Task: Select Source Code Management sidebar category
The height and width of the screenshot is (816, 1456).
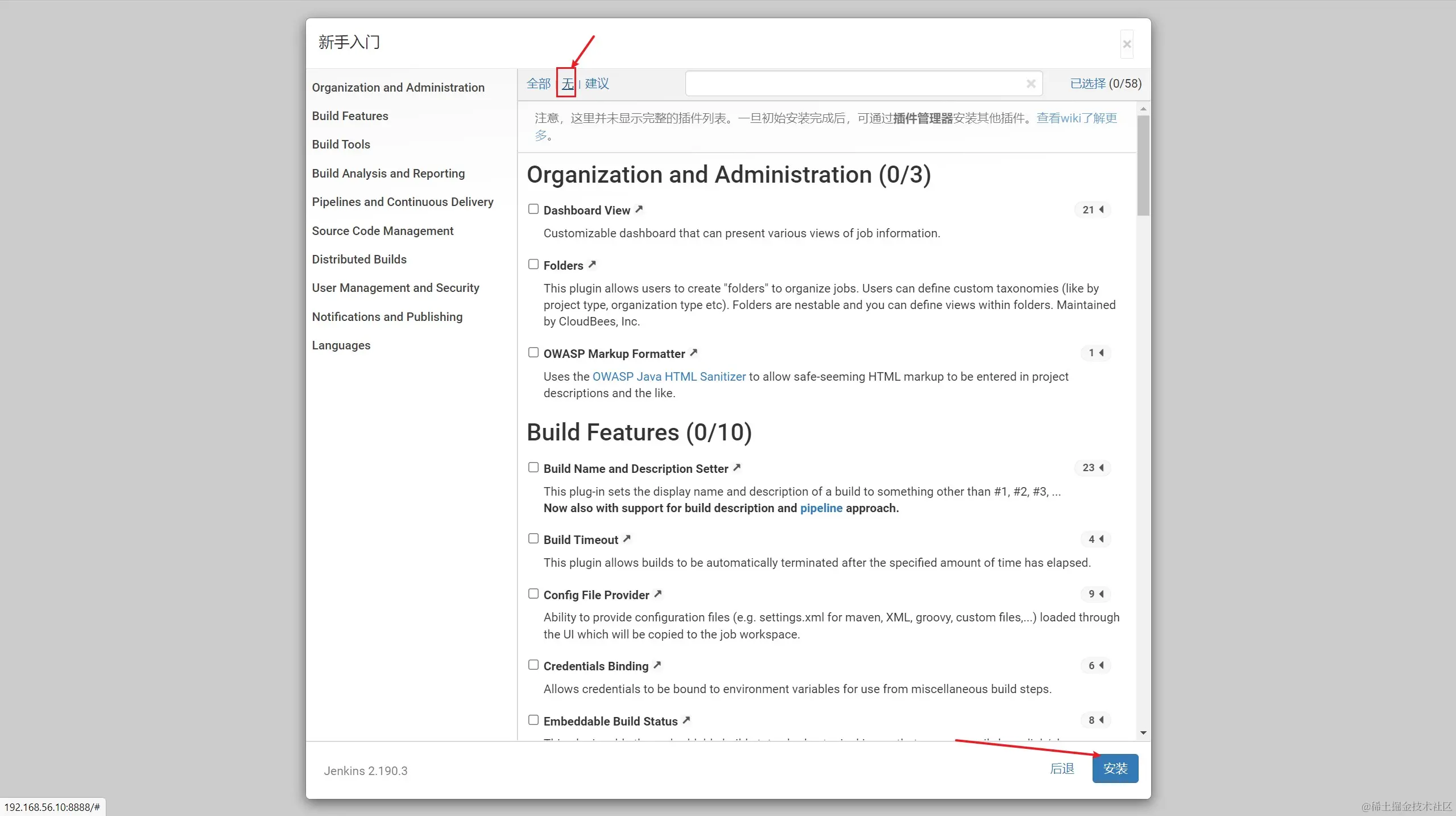Action: [382, 231]
